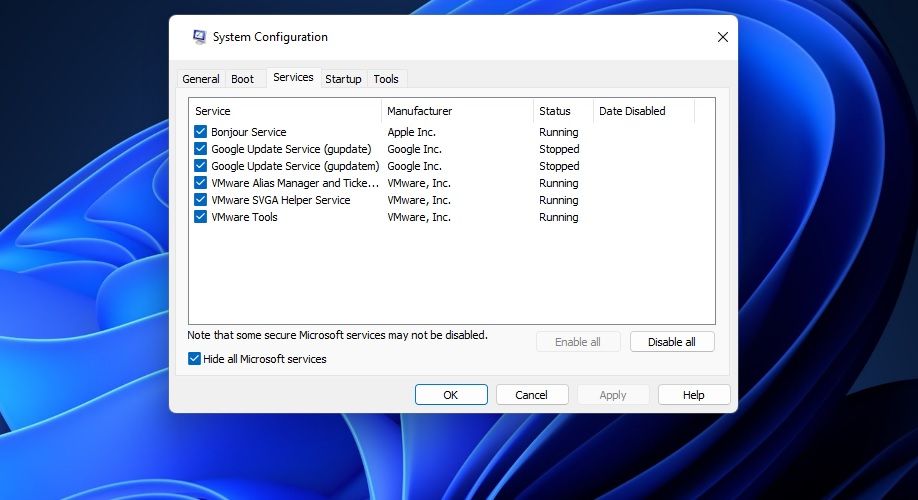Image resolution: width=918 pixels, height=500 pixels.
Task: Sort by the Service column header
Action: tap(285, 111)
